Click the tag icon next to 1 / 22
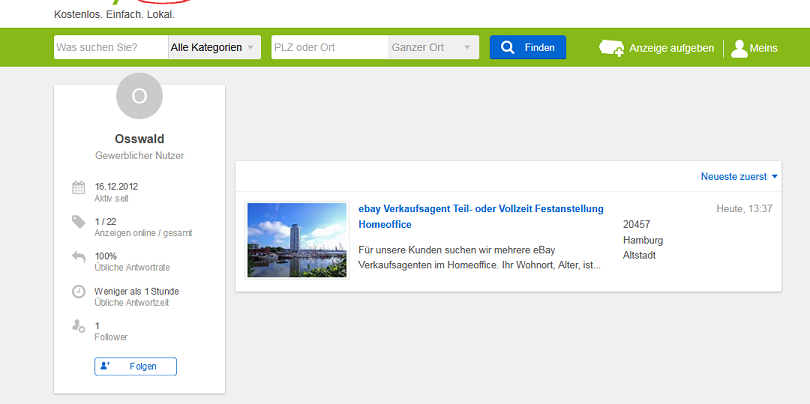Screen dimensions: 810x404 (78, 222)
